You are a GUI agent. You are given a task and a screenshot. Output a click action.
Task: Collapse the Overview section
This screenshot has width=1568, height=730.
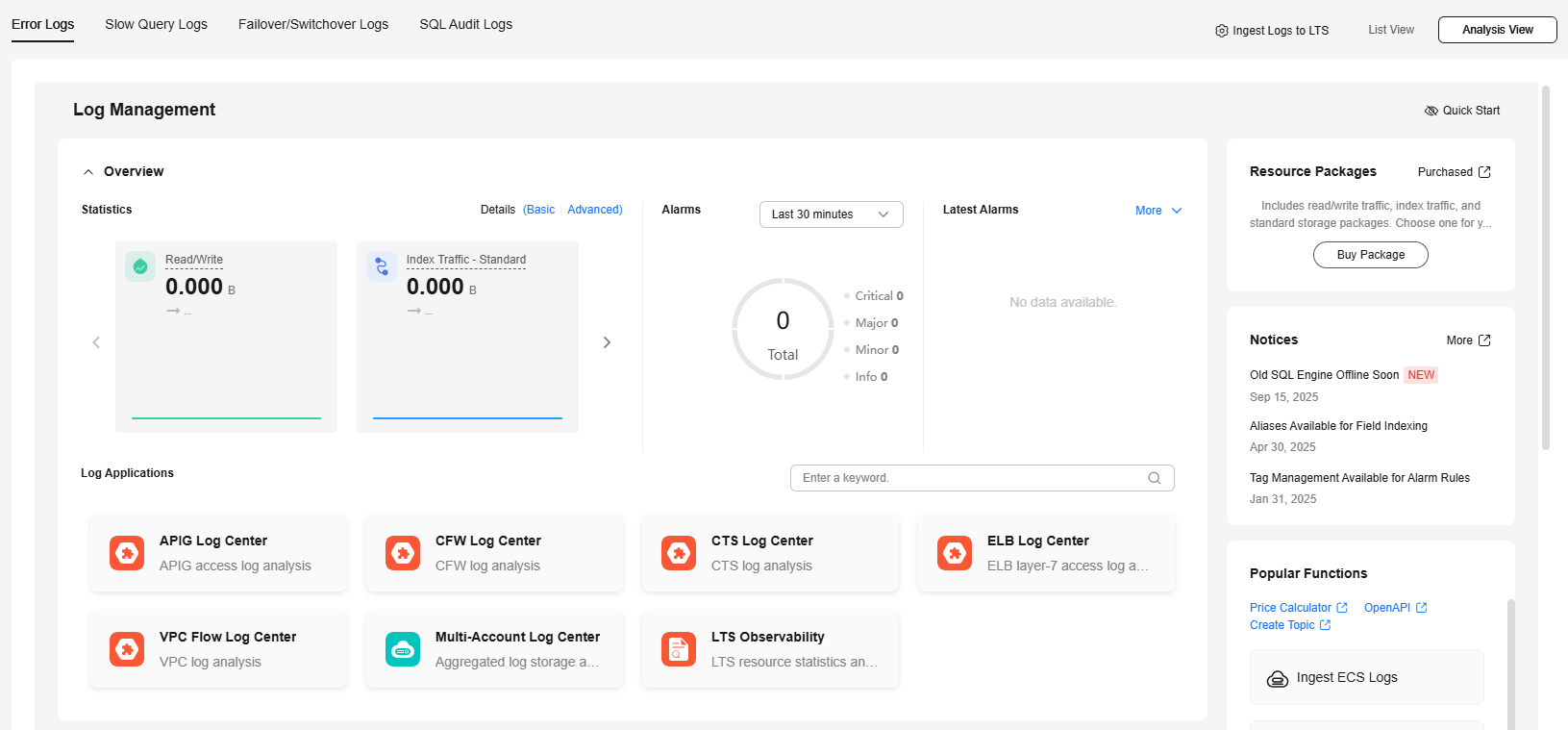[88, 172]
